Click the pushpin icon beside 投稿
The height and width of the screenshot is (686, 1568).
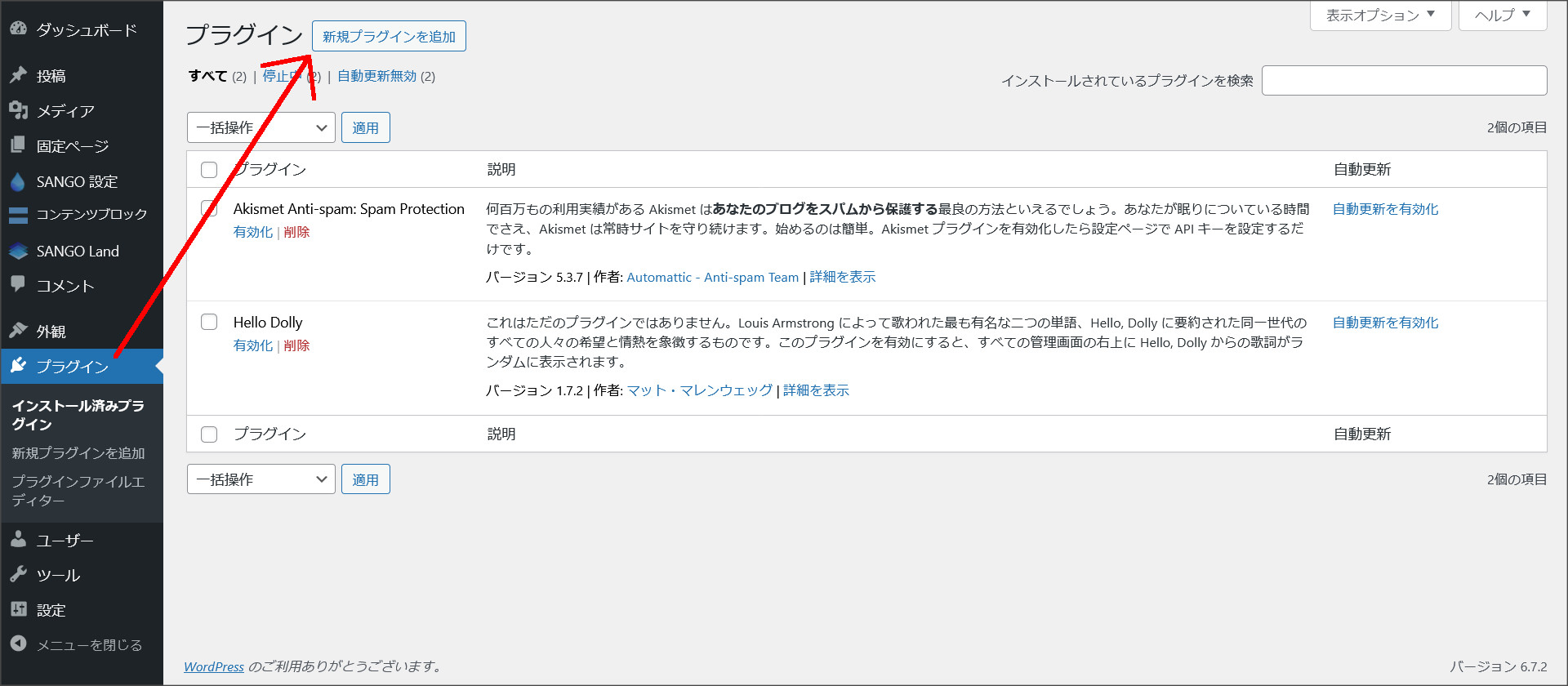pos(18,75)
